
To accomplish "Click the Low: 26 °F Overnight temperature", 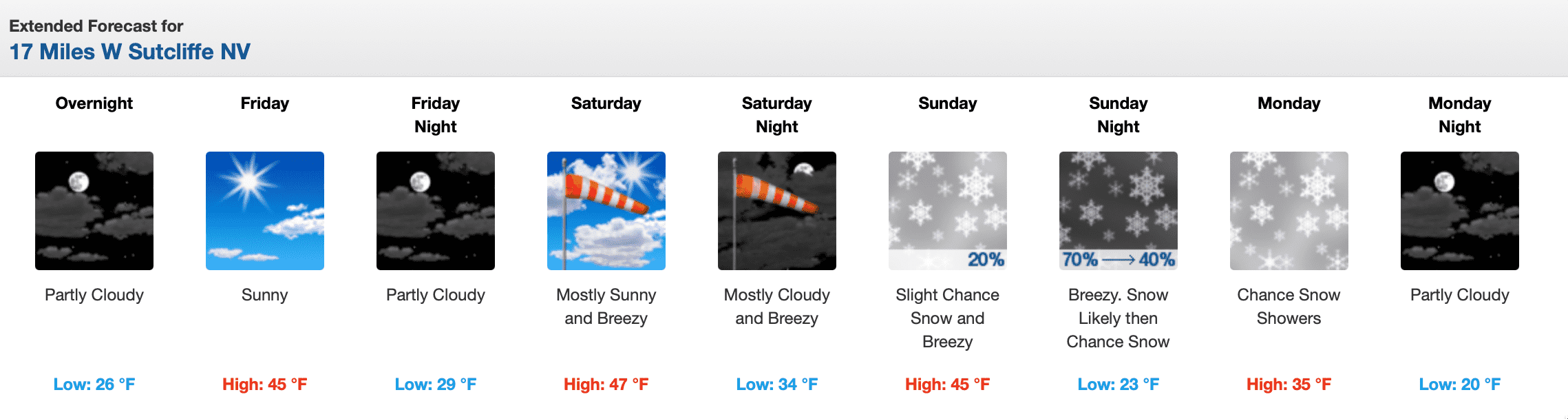I will pos(94,385).
